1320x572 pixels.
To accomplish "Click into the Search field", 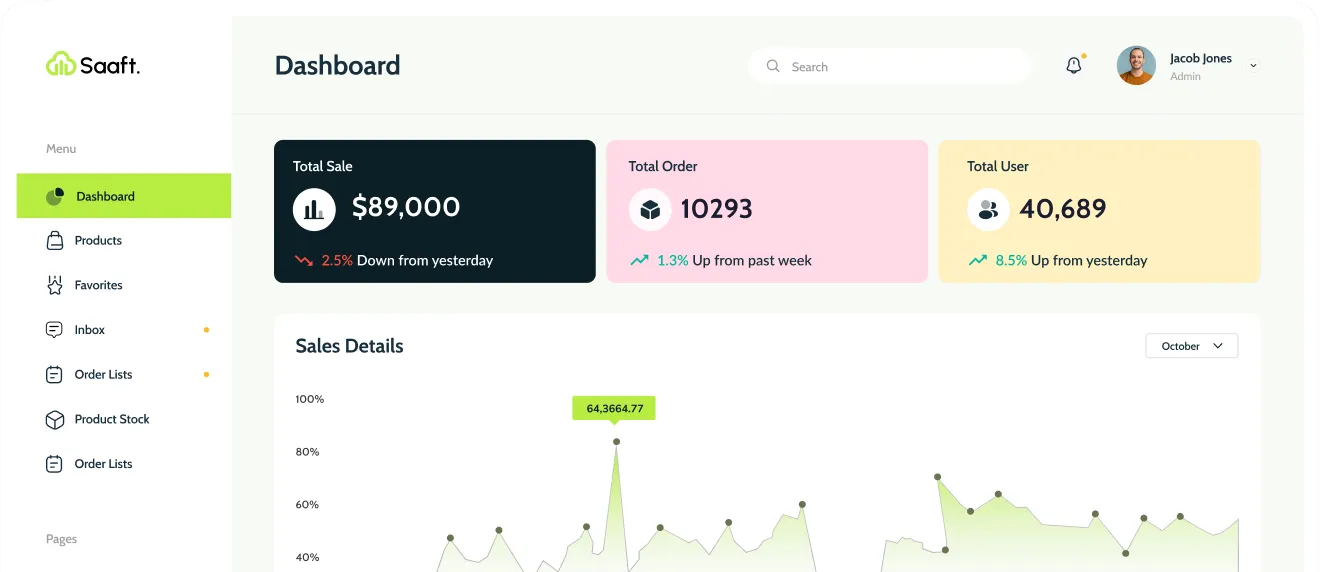I will (x=890, y=66).
